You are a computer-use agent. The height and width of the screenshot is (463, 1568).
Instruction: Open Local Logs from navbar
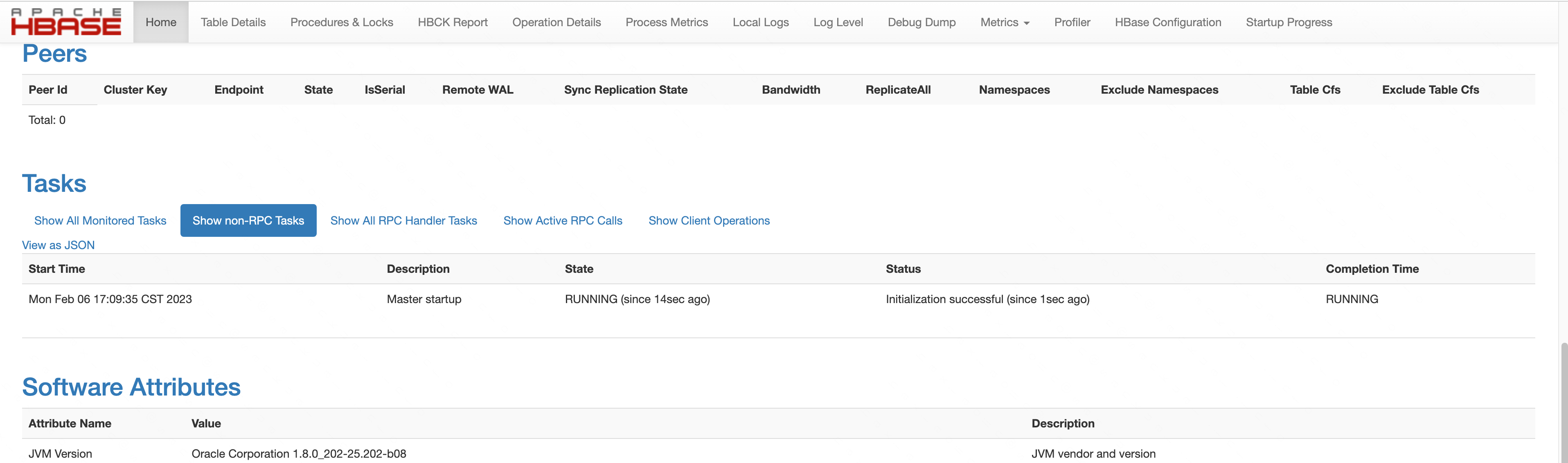pos(760,22)
